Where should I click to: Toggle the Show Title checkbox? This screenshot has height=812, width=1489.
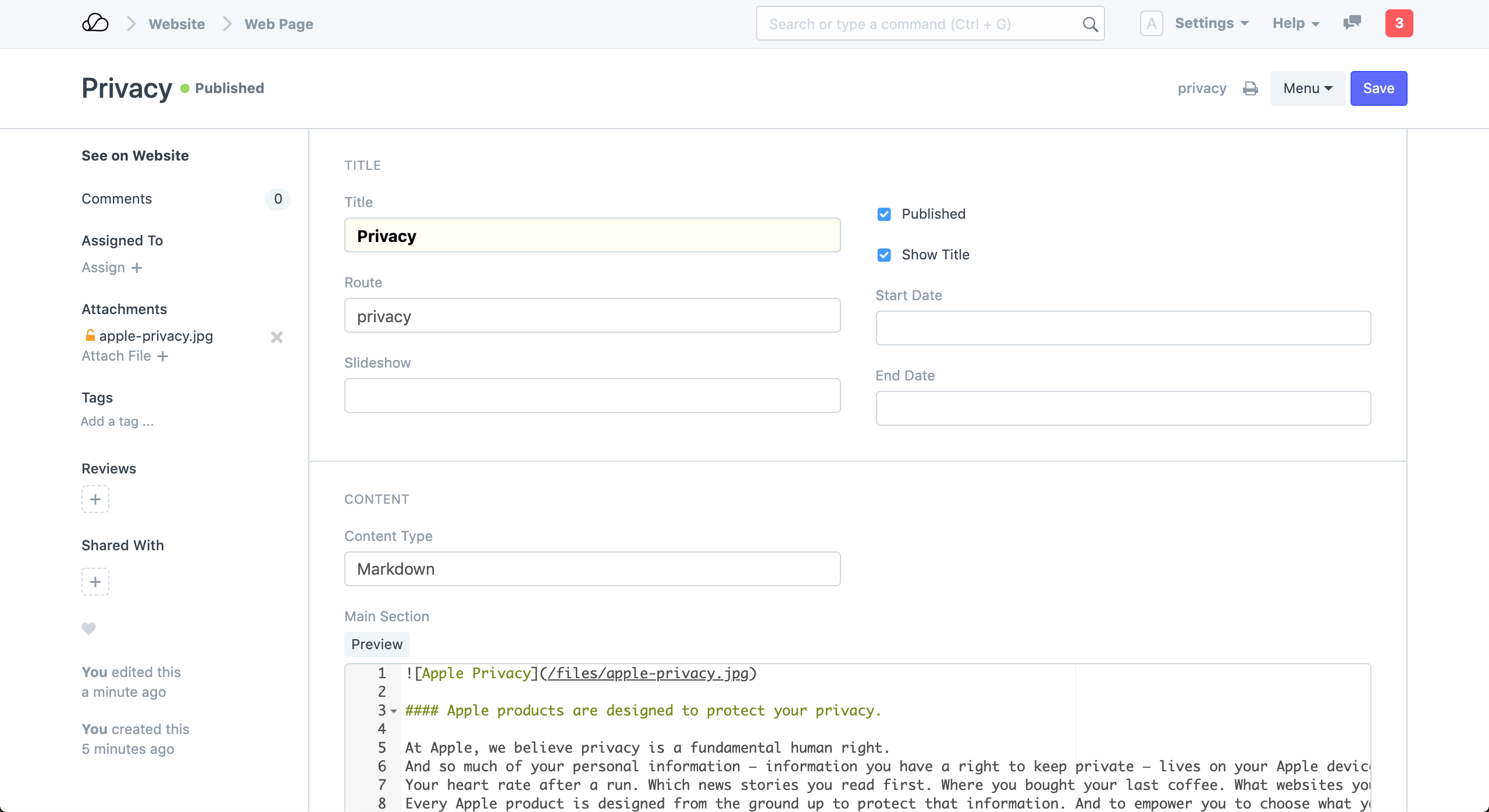coord(884,255)
